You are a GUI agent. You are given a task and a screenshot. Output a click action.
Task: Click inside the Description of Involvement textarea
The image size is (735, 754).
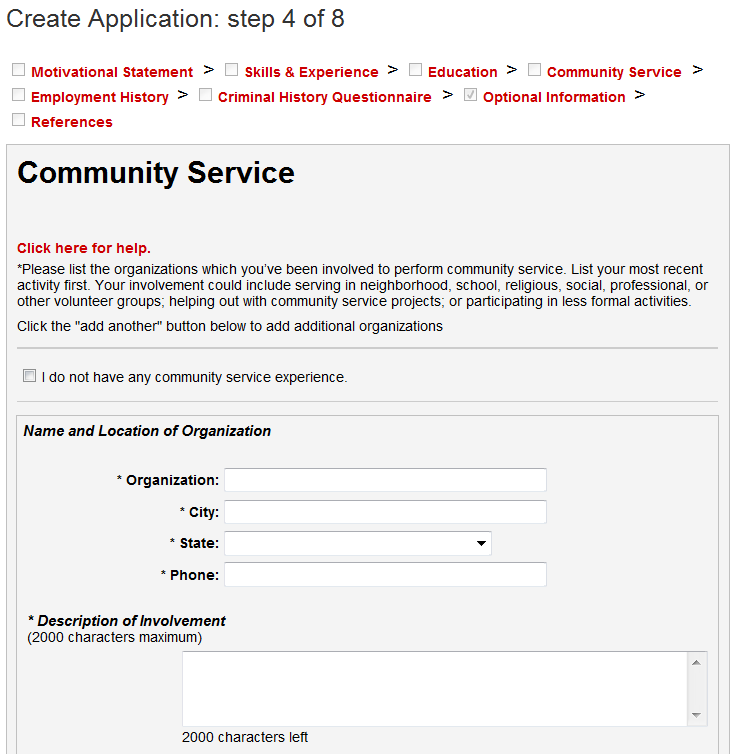pyautogui.click(x=435, y=689)
